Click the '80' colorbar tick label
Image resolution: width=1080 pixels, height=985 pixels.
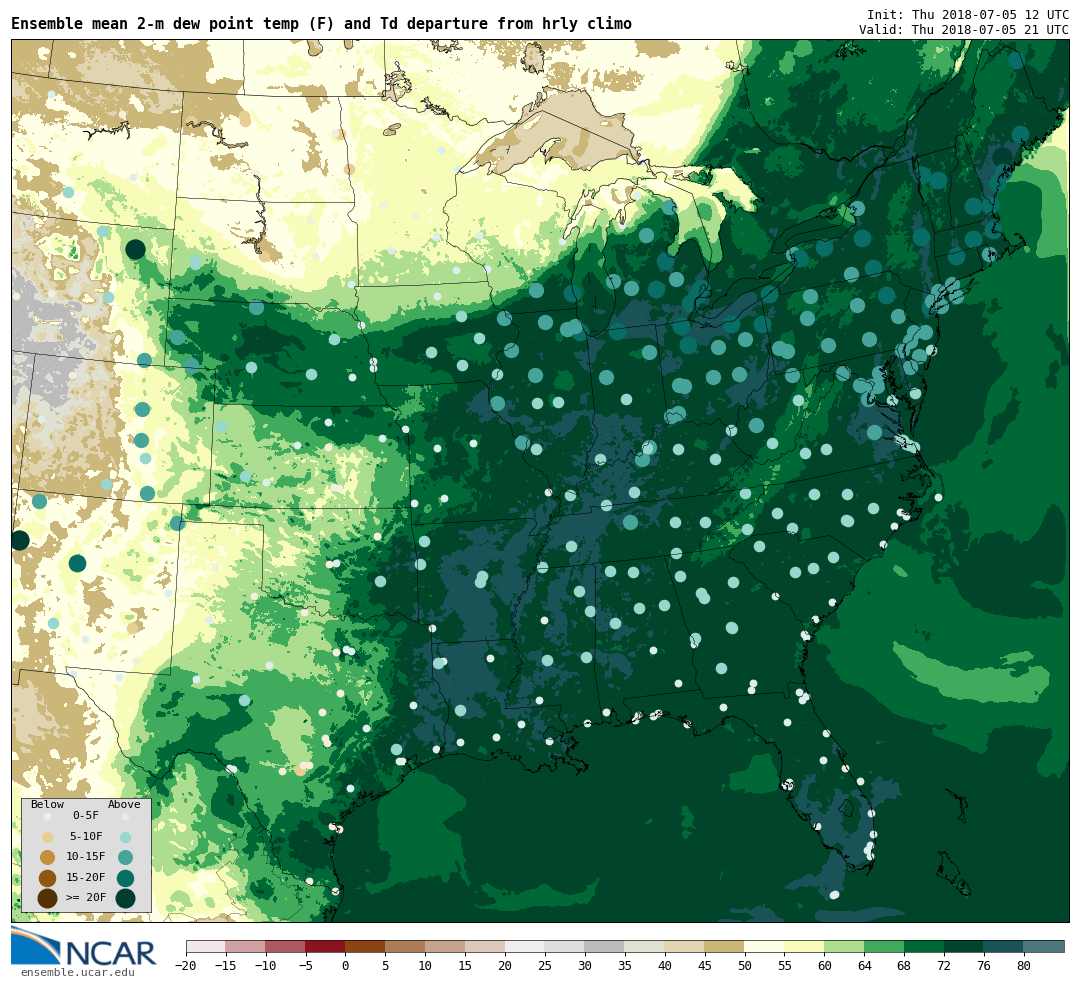(x=1025, y=966)
